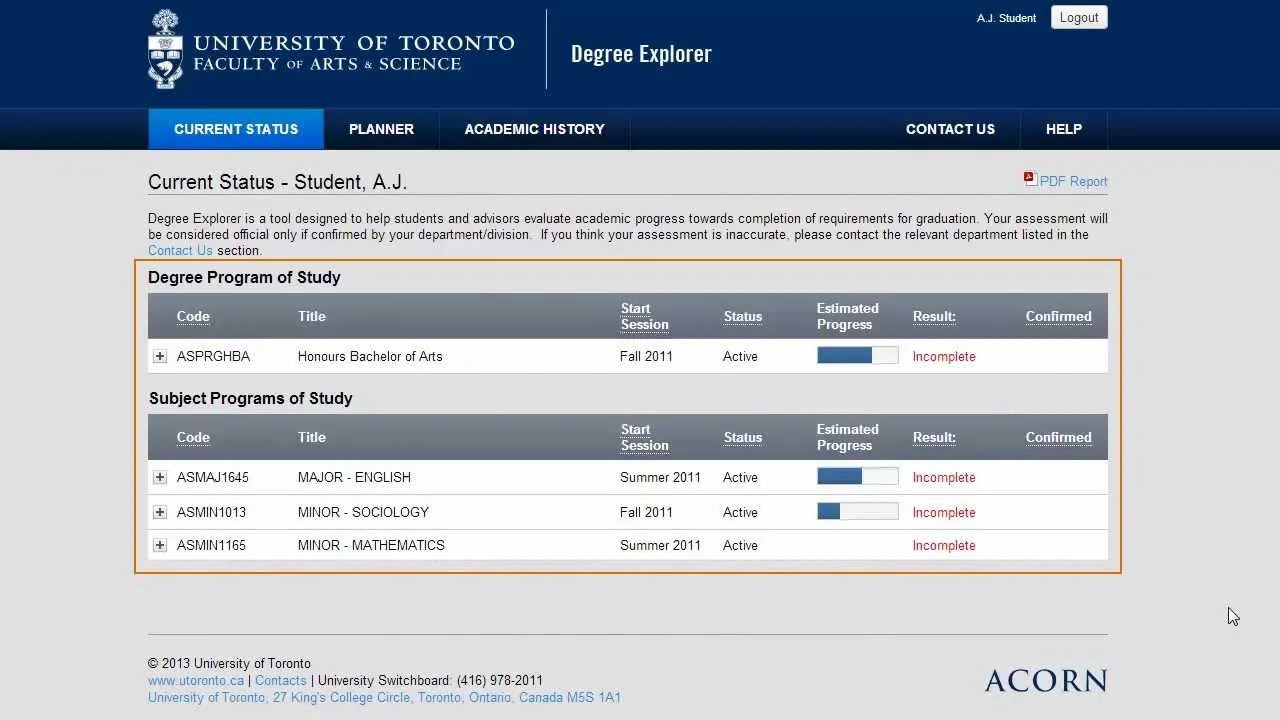Select the Honours Bachelor of Arts title
Screen dimensions: 1280x720
[370, 356]
